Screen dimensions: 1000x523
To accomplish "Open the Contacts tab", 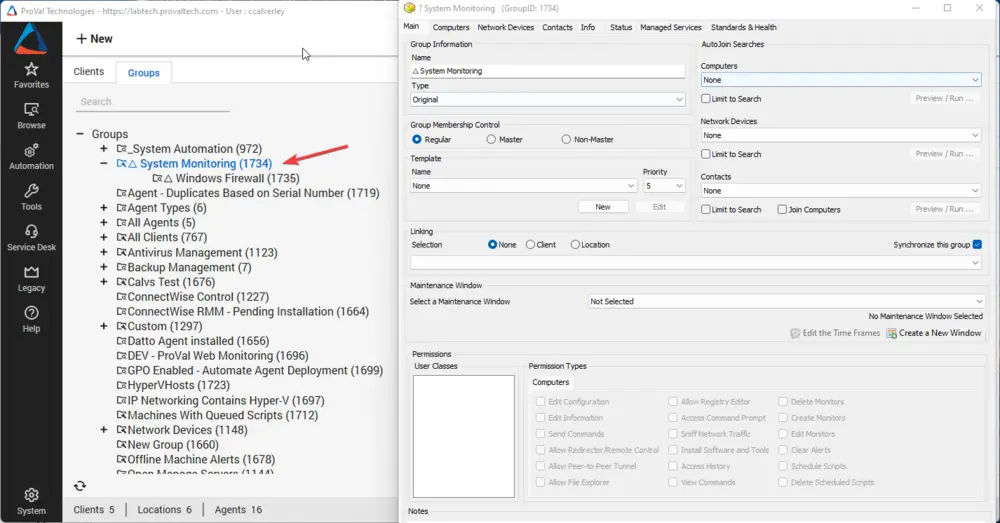I will pyautogui.click(x=557, y=27).
